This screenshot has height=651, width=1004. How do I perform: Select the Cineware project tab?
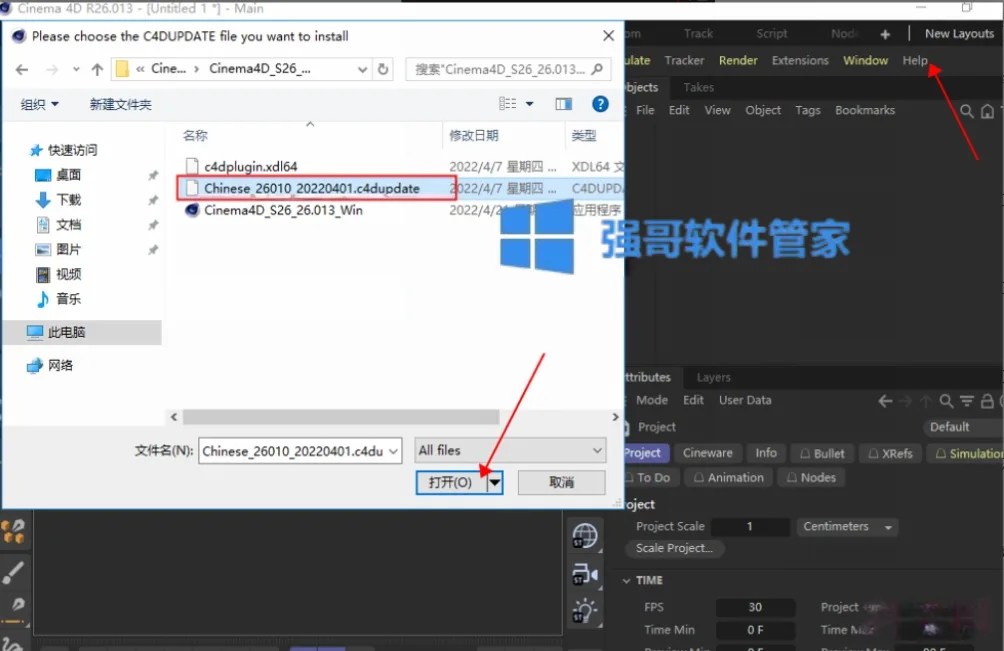[708, 453]
